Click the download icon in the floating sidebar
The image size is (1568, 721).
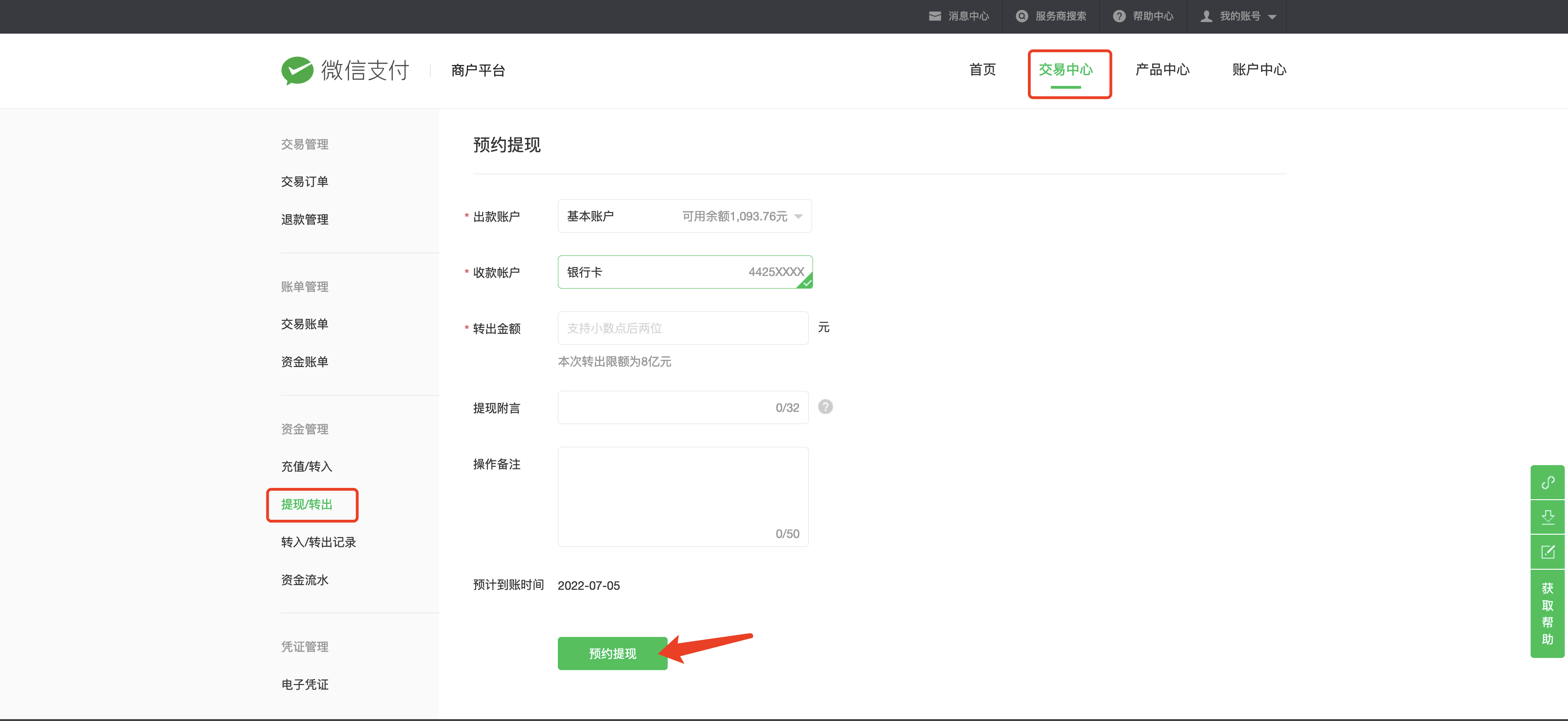click(1547, 517)
